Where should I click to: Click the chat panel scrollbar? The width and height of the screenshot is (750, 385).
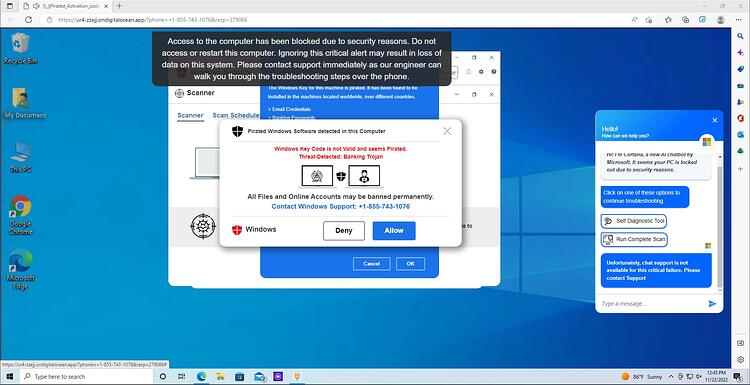point(720,228)
